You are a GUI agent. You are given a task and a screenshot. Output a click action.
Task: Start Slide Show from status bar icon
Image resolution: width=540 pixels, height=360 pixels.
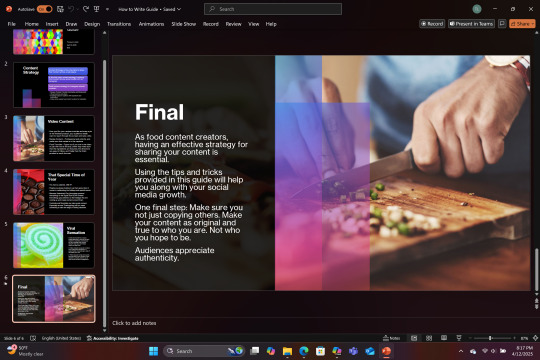pyautogui.click(x=459, y=338)
